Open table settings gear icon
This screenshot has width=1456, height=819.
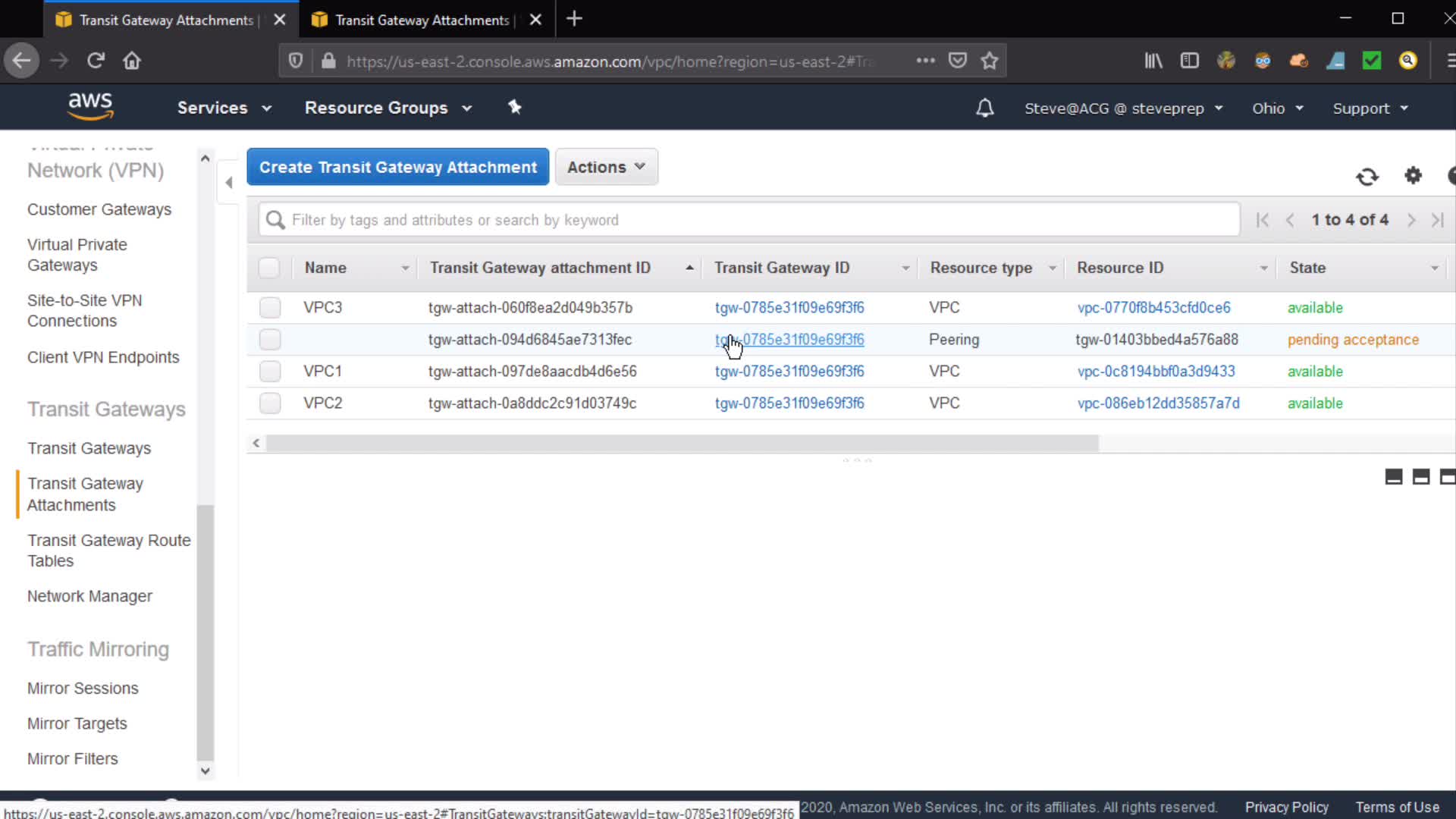[x=1413, y=176]
